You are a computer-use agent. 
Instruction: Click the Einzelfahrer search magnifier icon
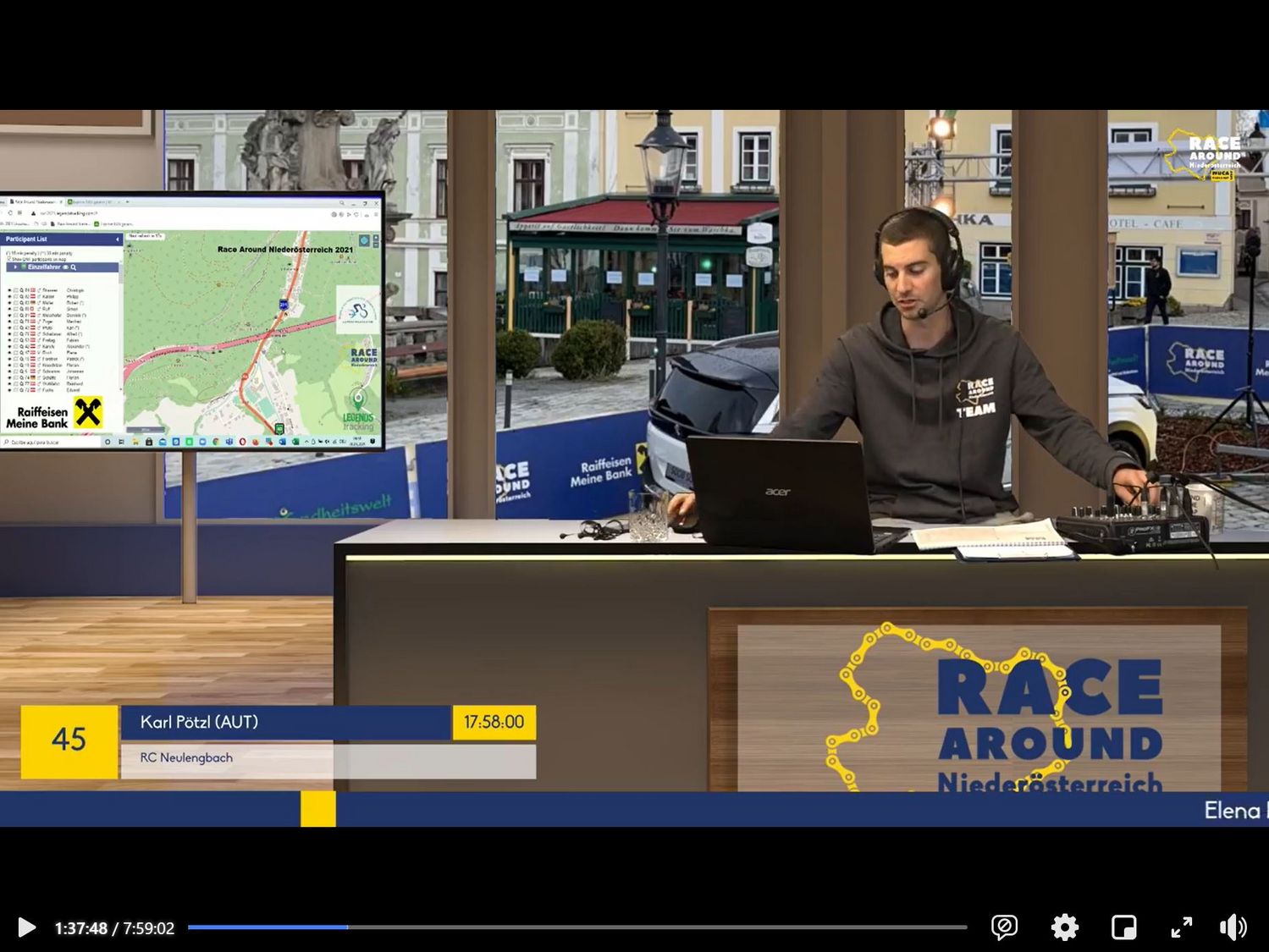(74, 267)
